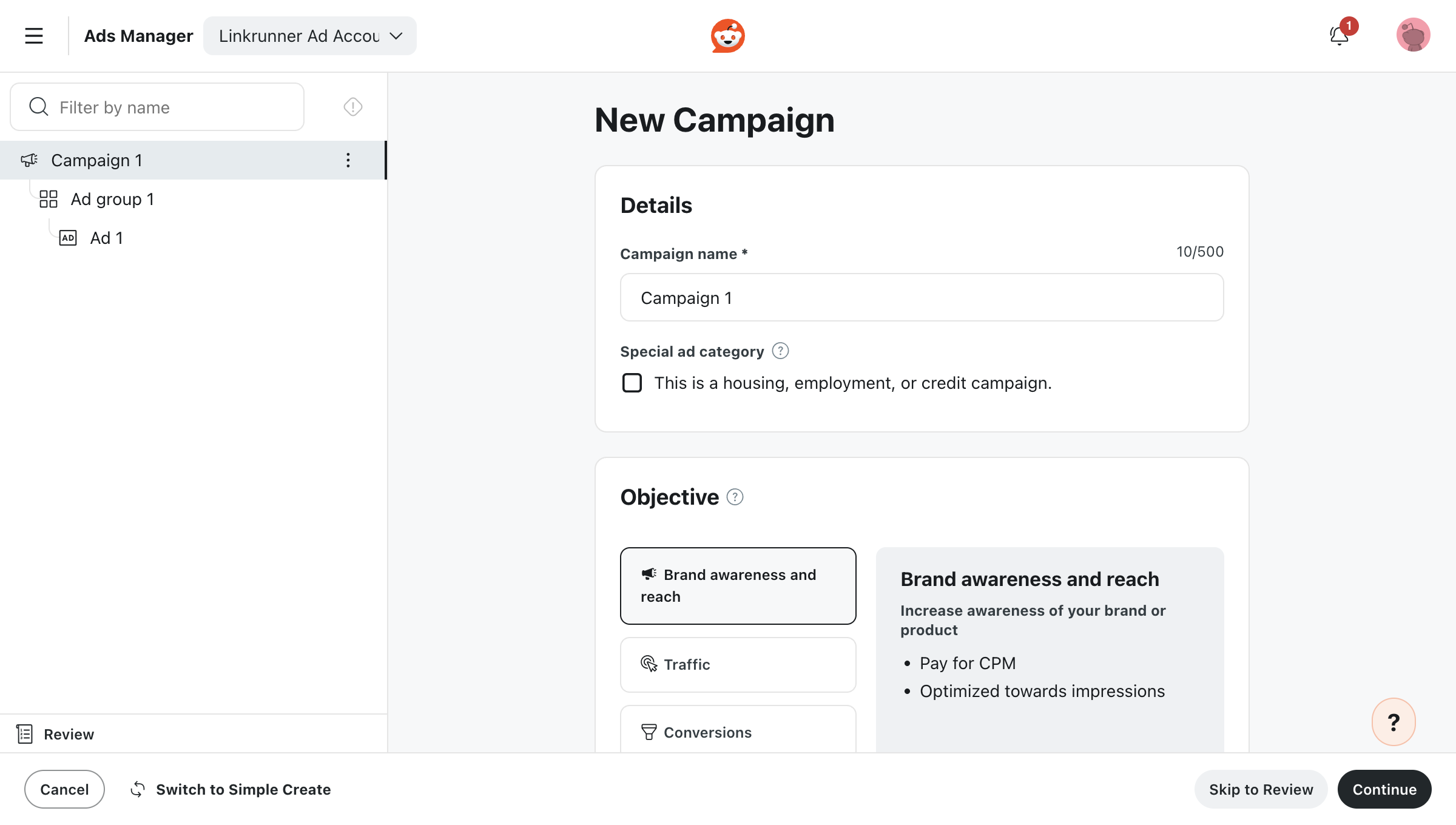Click the Cancel button

click(64, 789)
